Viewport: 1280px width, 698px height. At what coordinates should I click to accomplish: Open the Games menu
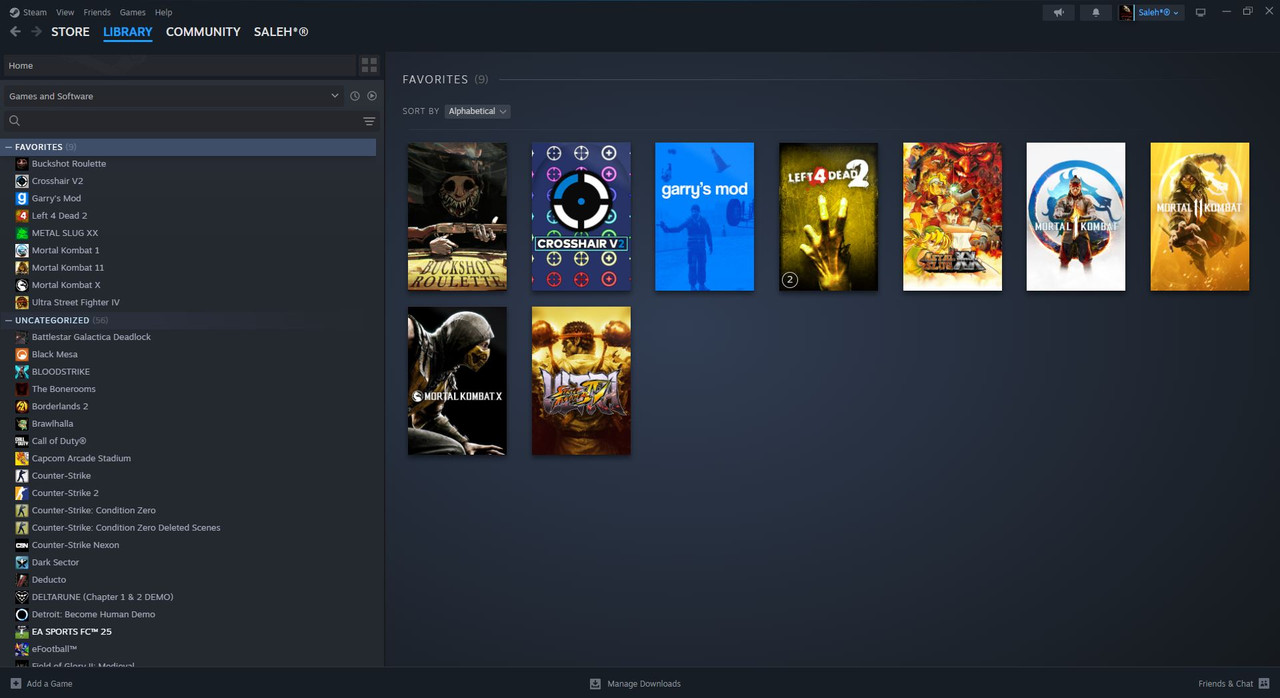[x=132, y=12]
